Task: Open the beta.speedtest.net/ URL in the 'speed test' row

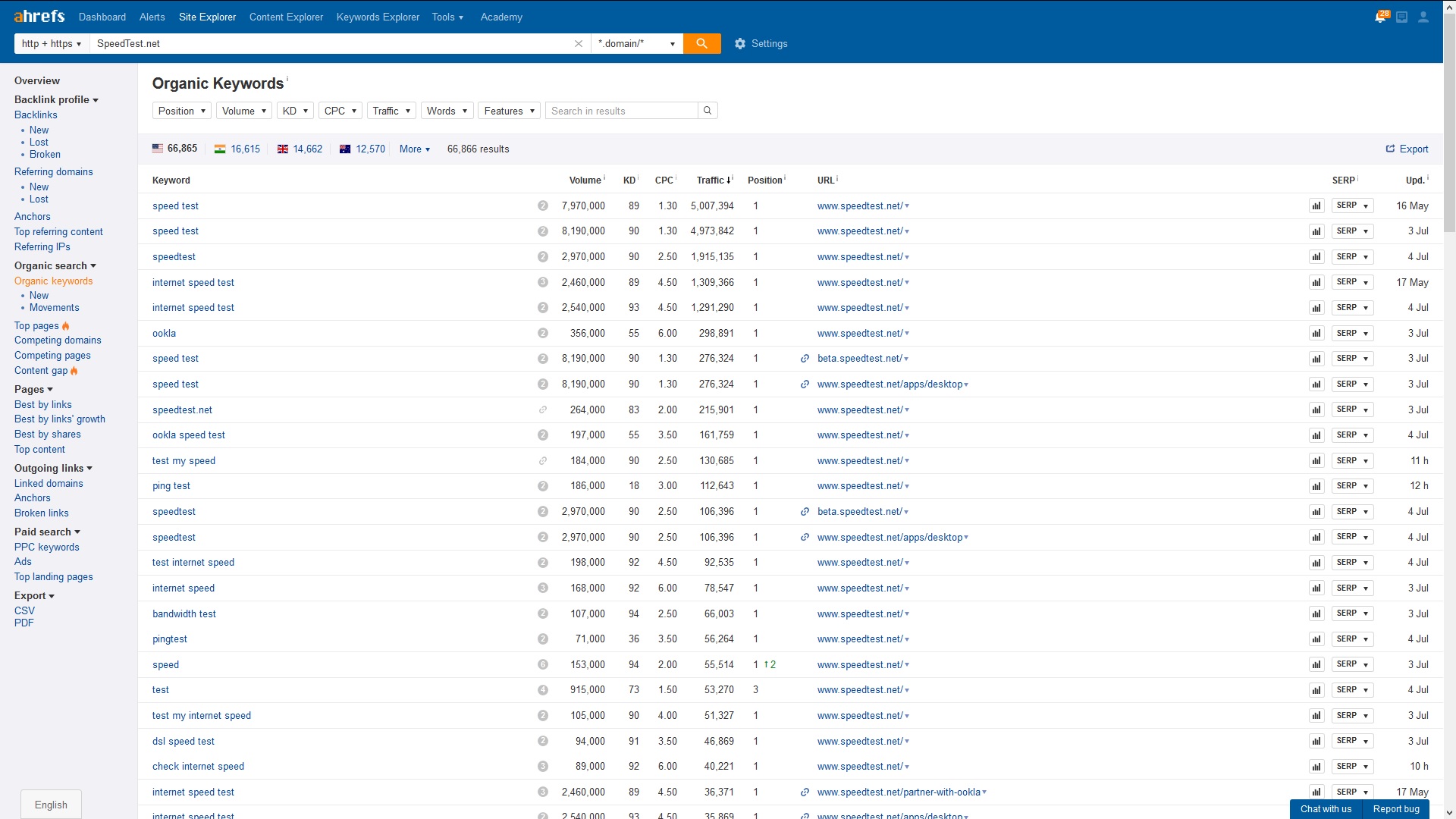Action: (x=860, y=359)
